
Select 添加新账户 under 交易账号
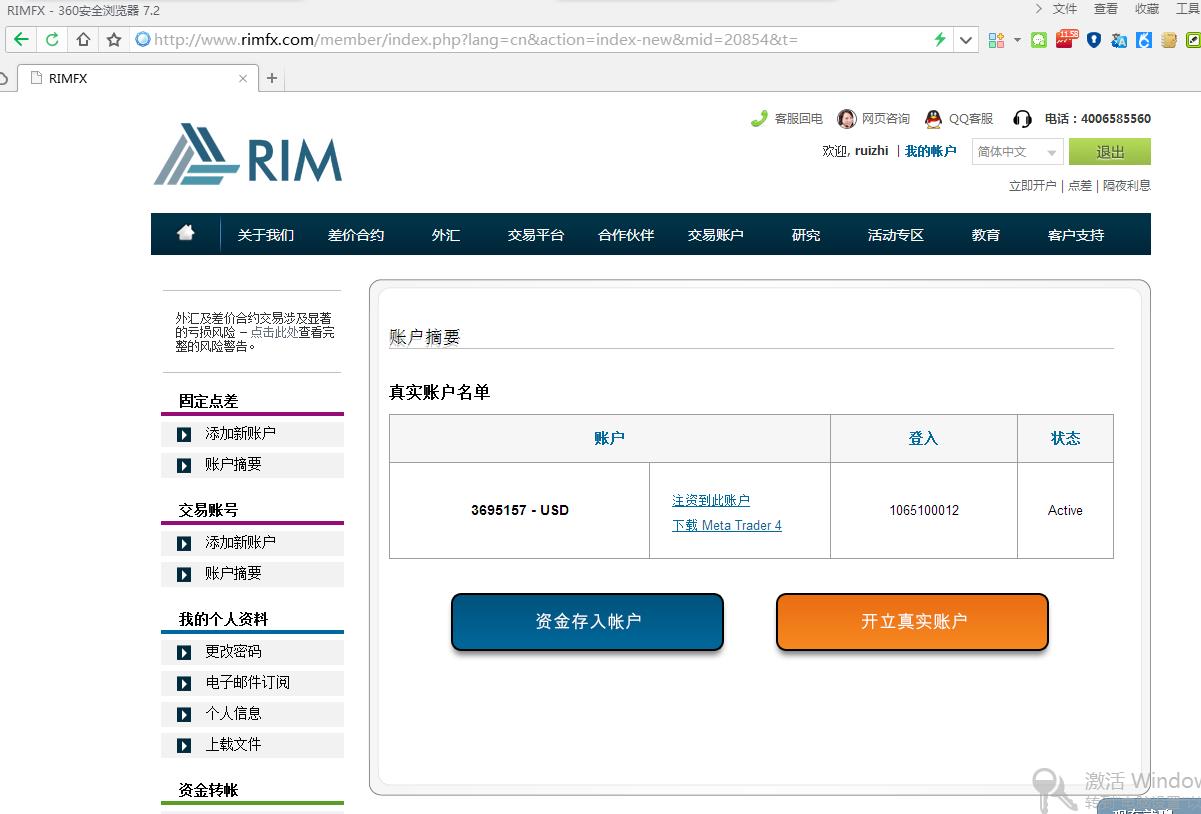(x=252, y=542)
